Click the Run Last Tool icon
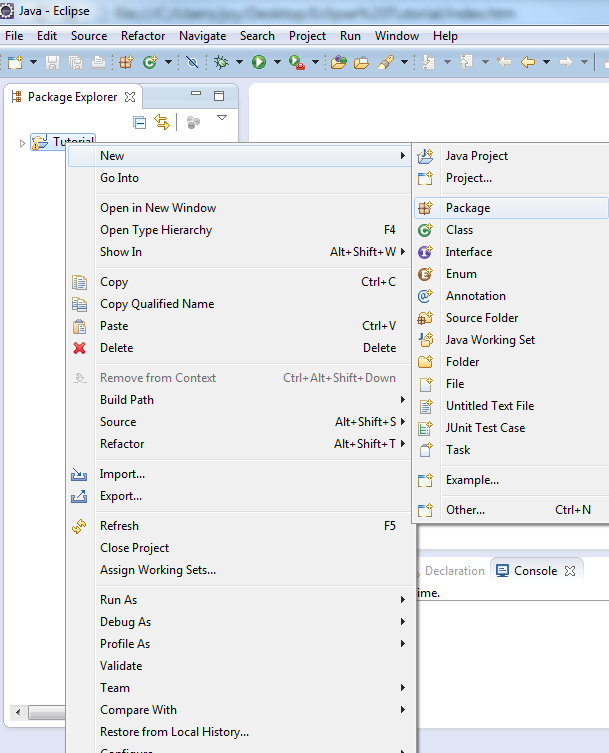This screenshot has height=753, width=609. 296,62
